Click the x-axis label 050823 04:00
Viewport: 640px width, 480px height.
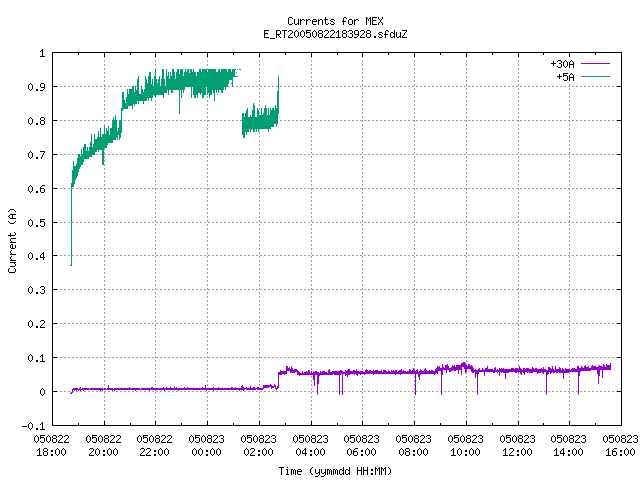(x=311, y=445)
